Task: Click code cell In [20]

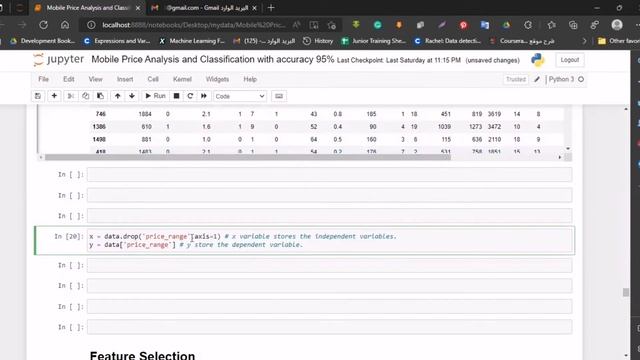Action: tap(329, 240)
